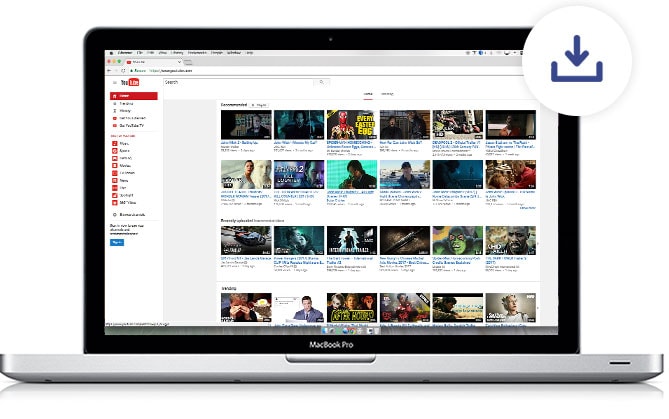Screen dimensions: 669x419
Task: Click the search magnifier button
Action: pyautogui.click(x=322, y=82)
